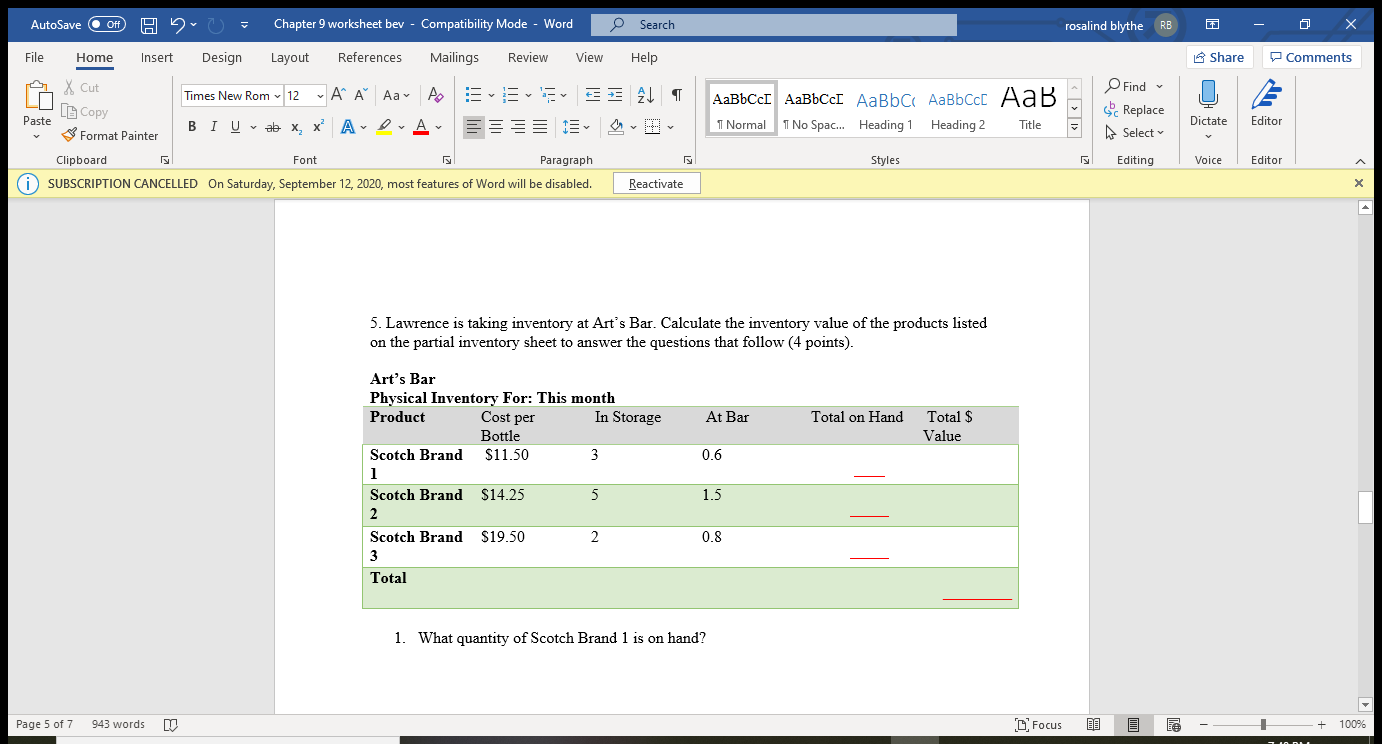Switch to the Mailings tab
This screenshot has width=1382, height=744.
click(454, 57)
